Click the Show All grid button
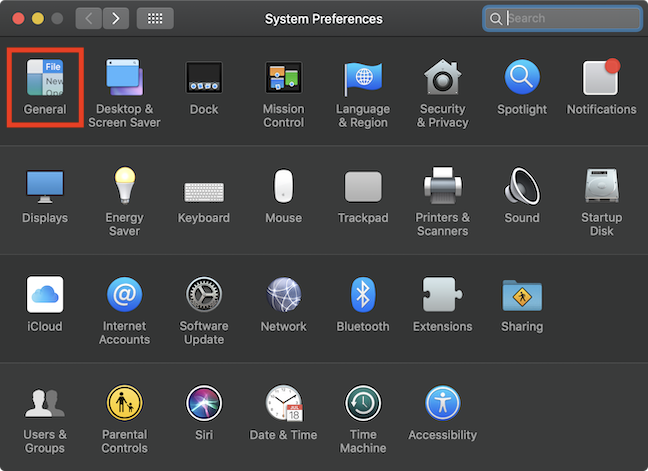The height and width of the screenshot is (471, 648). 155,19
